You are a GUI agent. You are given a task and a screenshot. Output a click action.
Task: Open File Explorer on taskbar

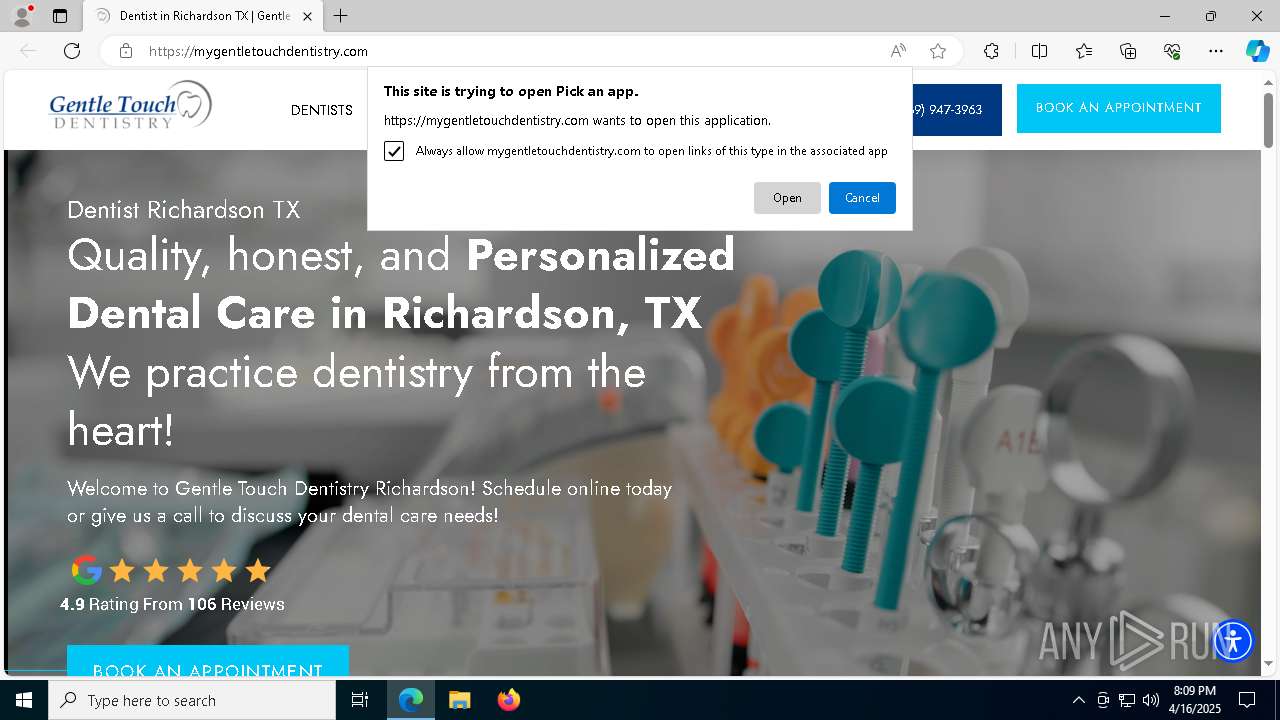[x=459, y=700]
